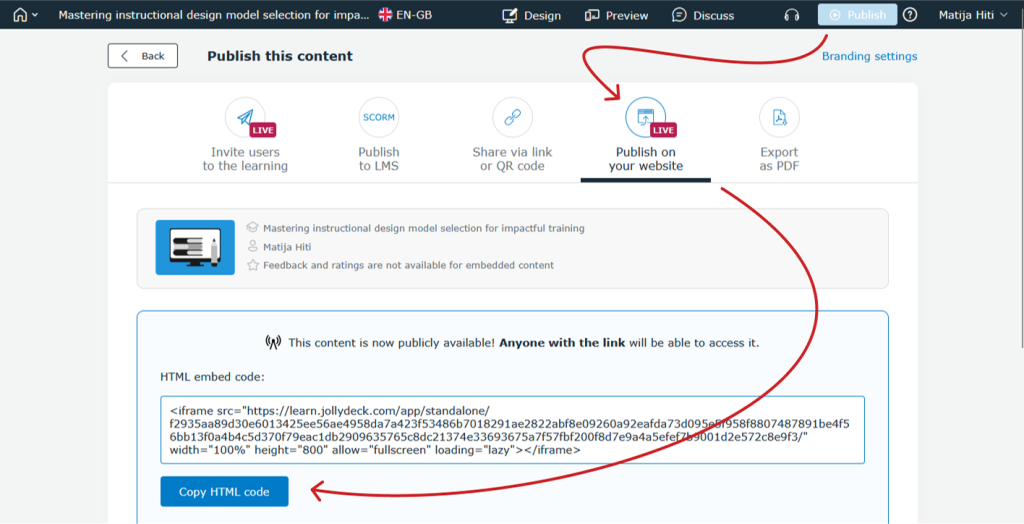
Task: Click the chain link share icon
Action: pos(512,118)
